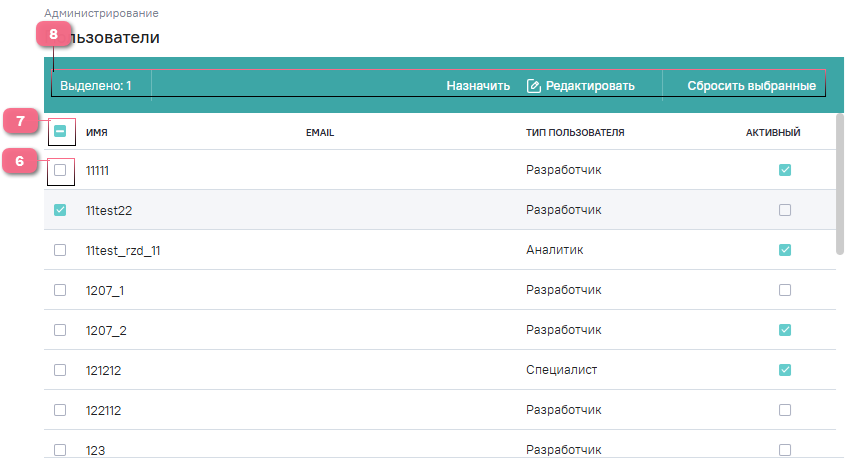Click the Email column header
Image resolution: width=846 pixels, height=459 pixels.
coord(319,132)
